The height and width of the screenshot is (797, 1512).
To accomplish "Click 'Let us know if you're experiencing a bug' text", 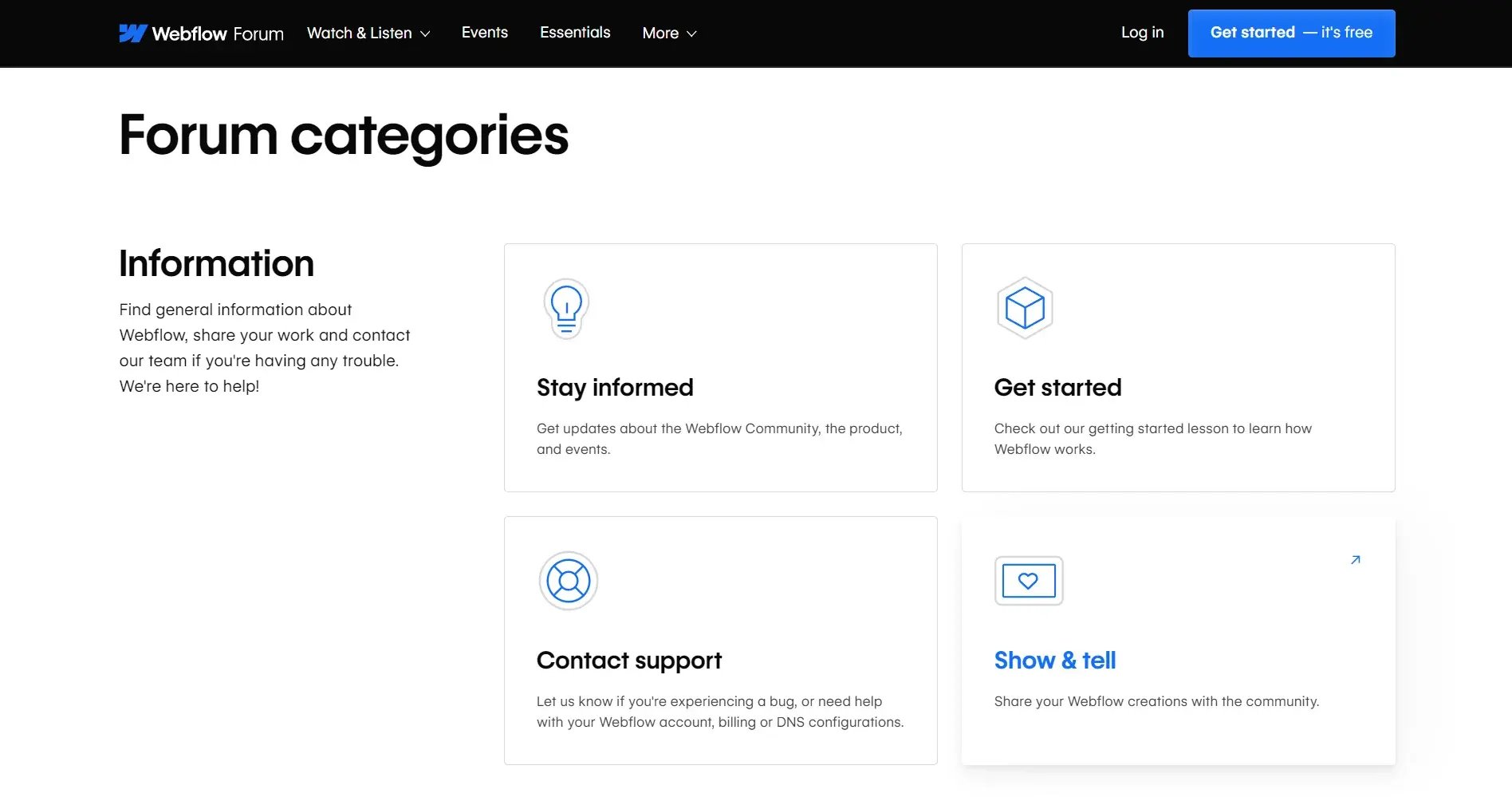I will (x=720, y=712).
